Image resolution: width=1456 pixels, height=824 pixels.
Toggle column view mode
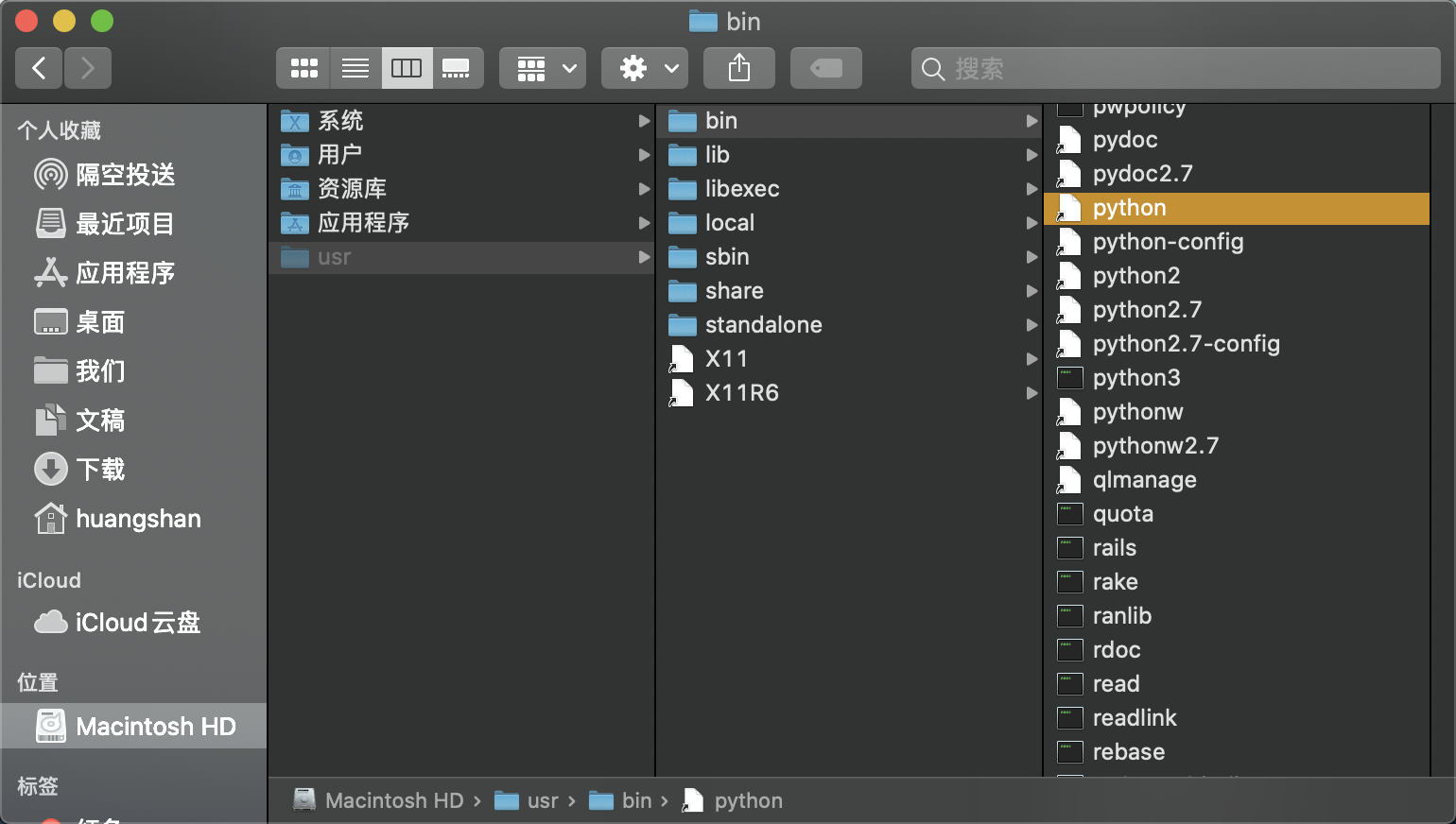[x=407, y=67]
